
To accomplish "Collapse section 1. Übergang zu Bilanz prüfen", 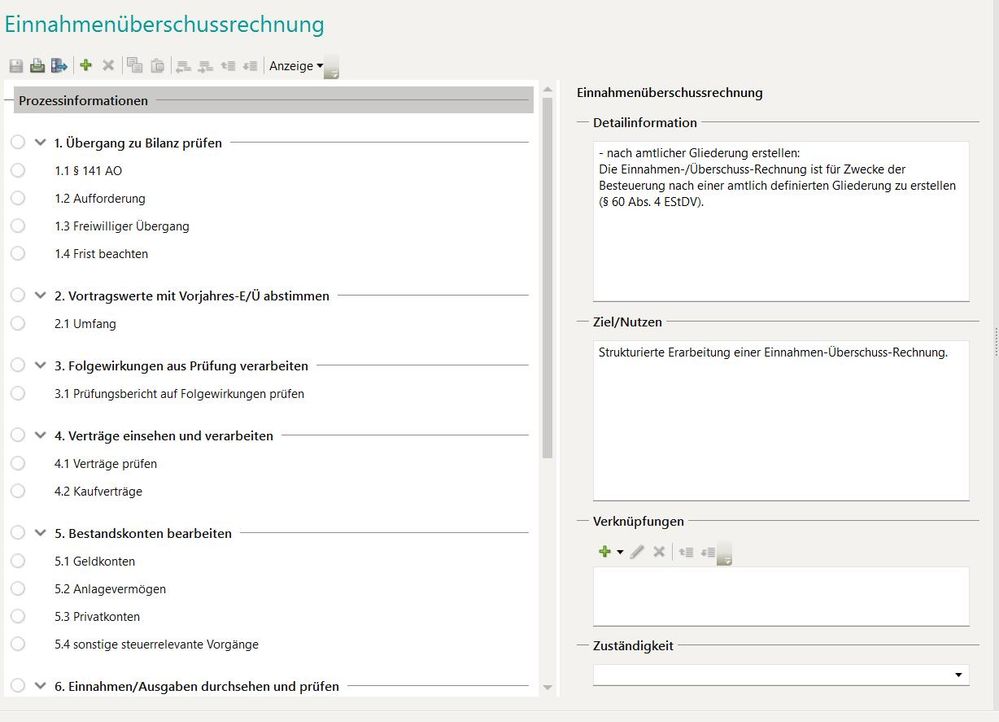I will (40, 143).
